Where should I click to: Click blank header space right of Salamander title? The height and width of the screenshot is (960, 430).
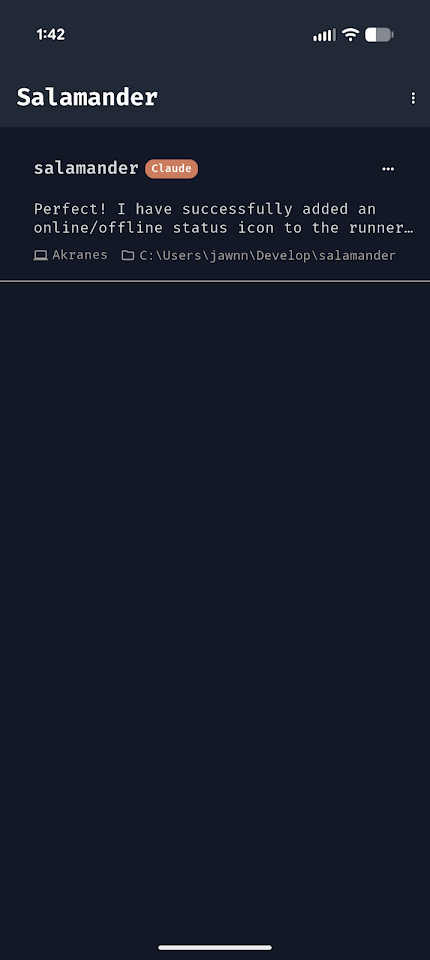click(283, 98)
